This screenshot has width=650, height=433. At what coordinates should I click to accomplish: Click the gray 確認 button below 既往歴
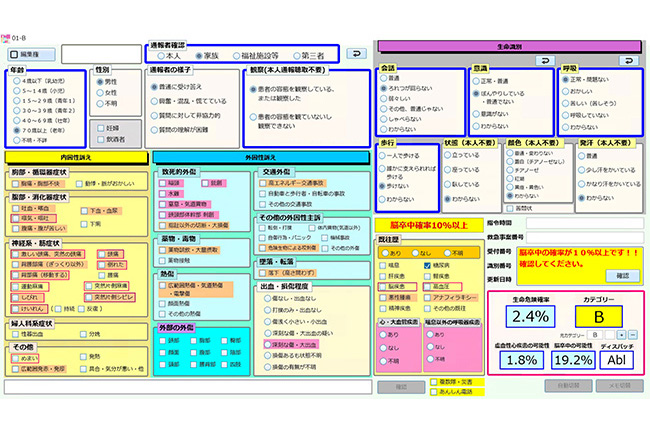401,387
